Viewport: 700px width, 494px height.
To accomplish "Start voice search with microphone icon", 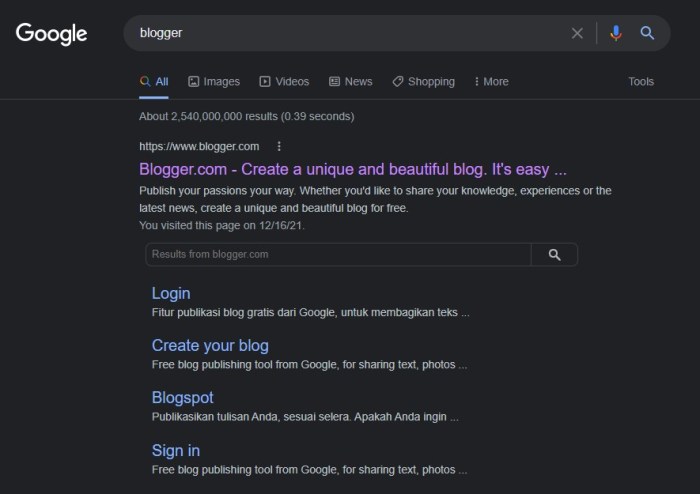I will (x=616, y=33).
